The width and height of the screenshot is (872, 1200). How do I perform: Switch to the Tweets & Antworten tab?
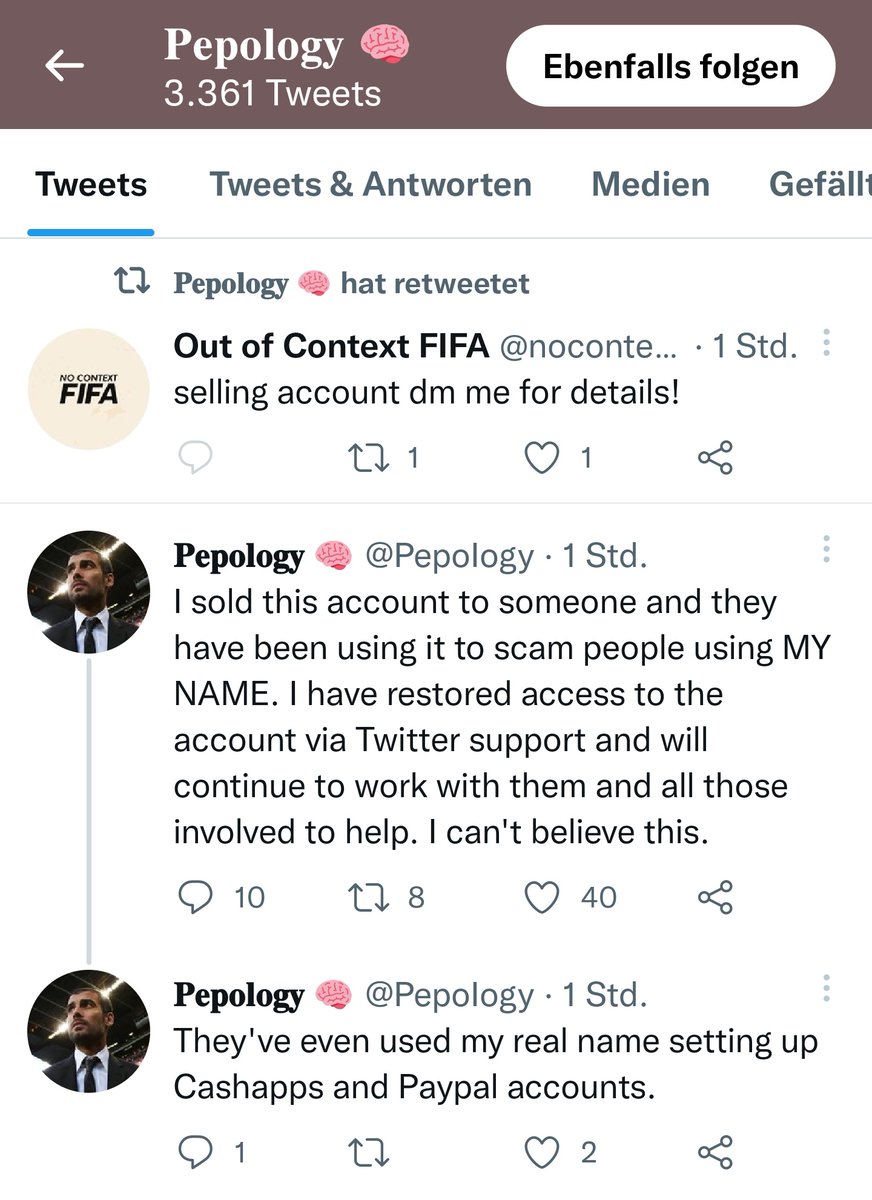click(370, 185)
